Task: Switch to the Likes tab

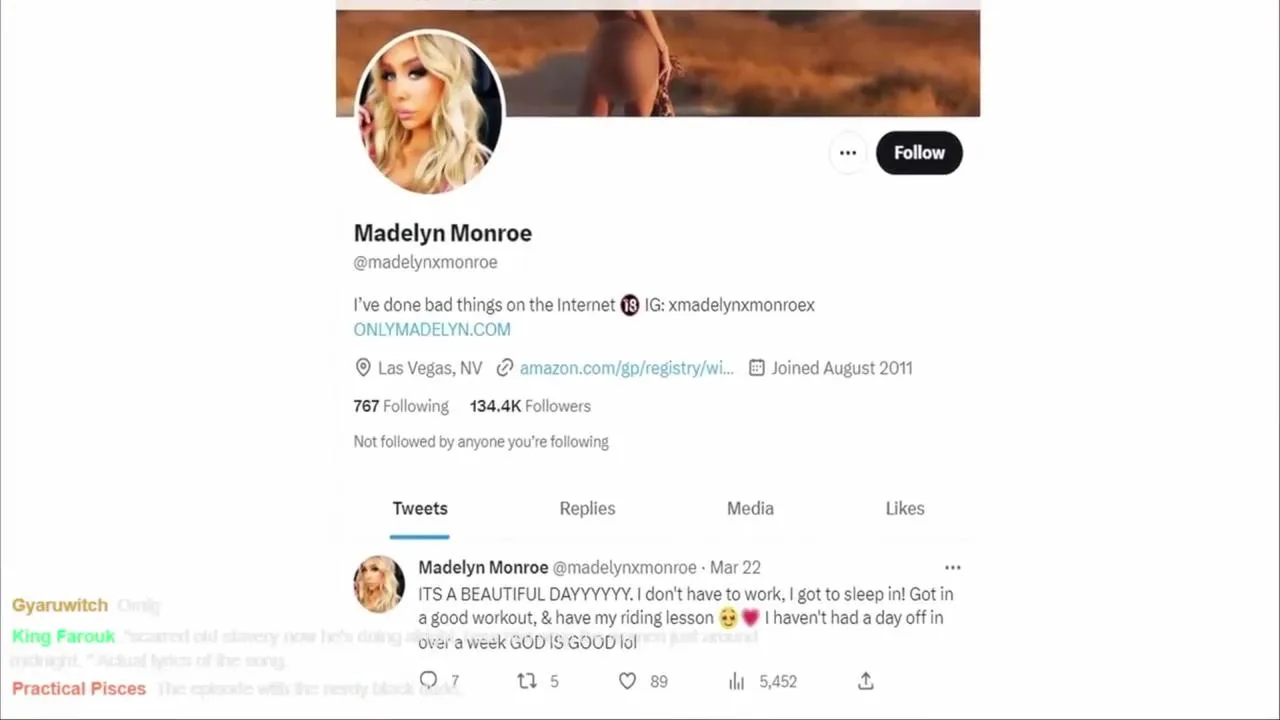Action: click(905, 508)
